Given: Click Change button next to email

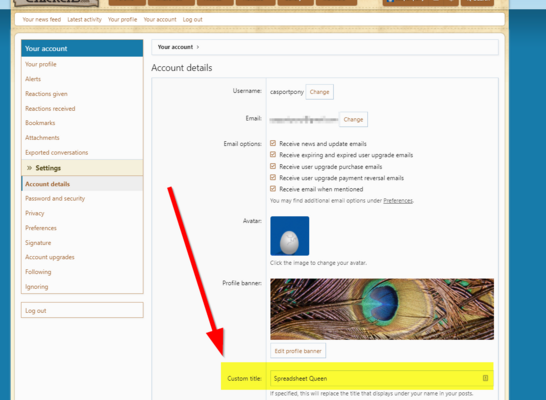Looking at the screenshot, I should coord(353,119).
